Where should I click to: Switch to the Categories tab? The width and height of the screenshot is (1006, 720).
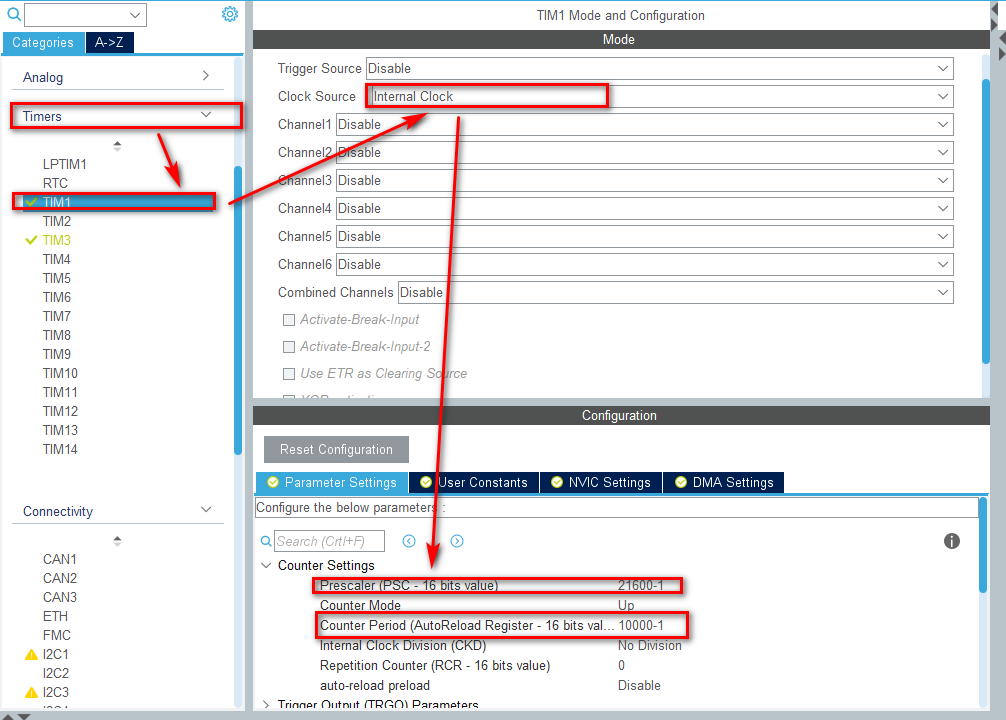(43, 42)
